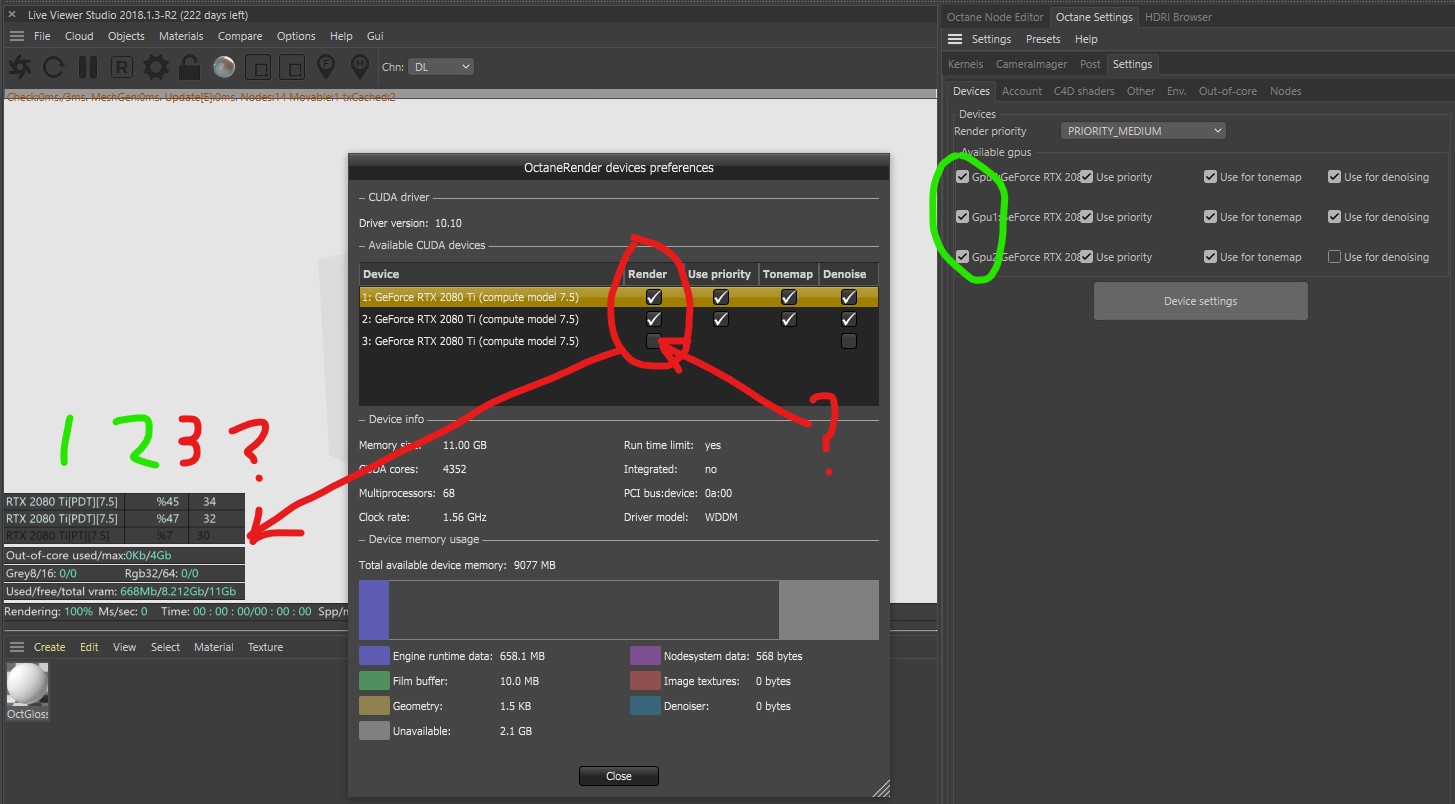Click the green Film buffer legend swatch
Viewport: 1455px width, 804px height.
click(x=374, y=681)
